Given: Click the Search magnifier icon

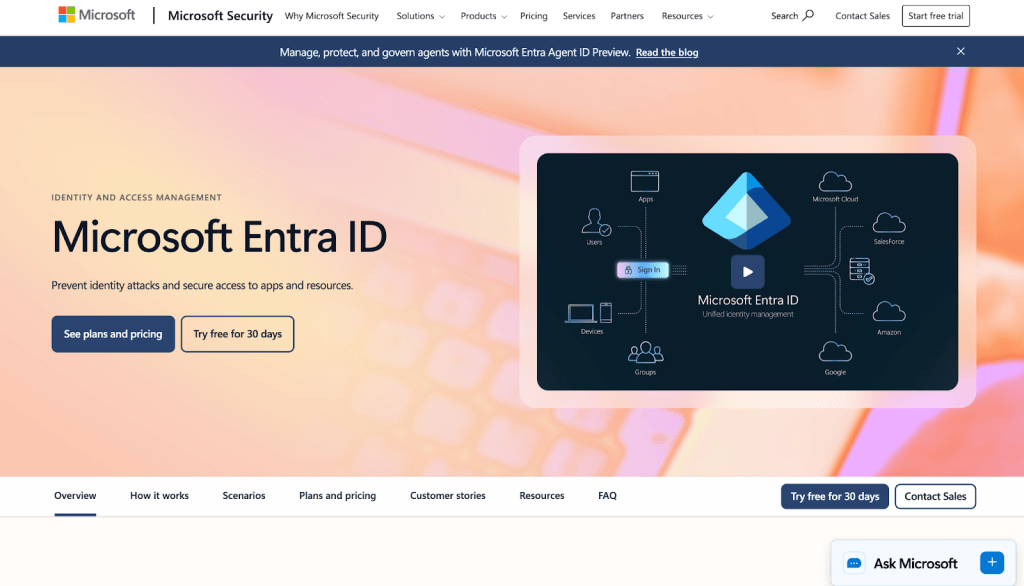Looking at the screenshot, I should point(808,16).
